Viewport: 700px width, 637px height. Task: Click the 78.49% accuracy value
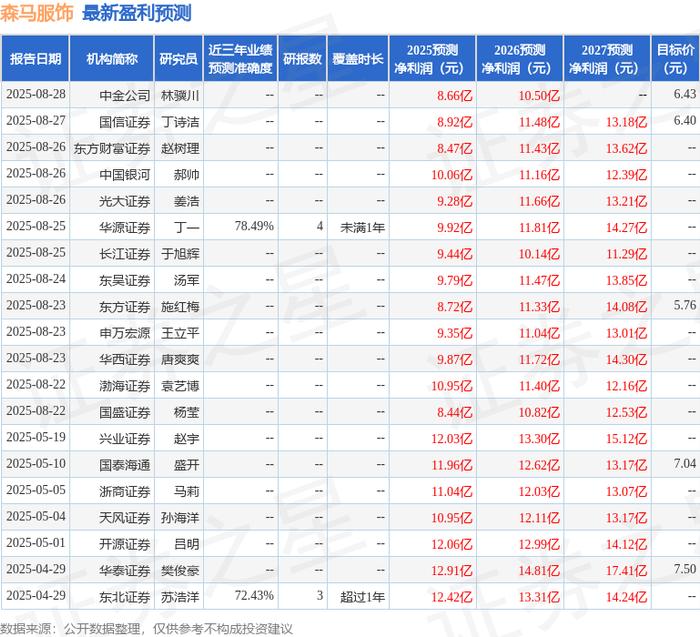(254, 226)
